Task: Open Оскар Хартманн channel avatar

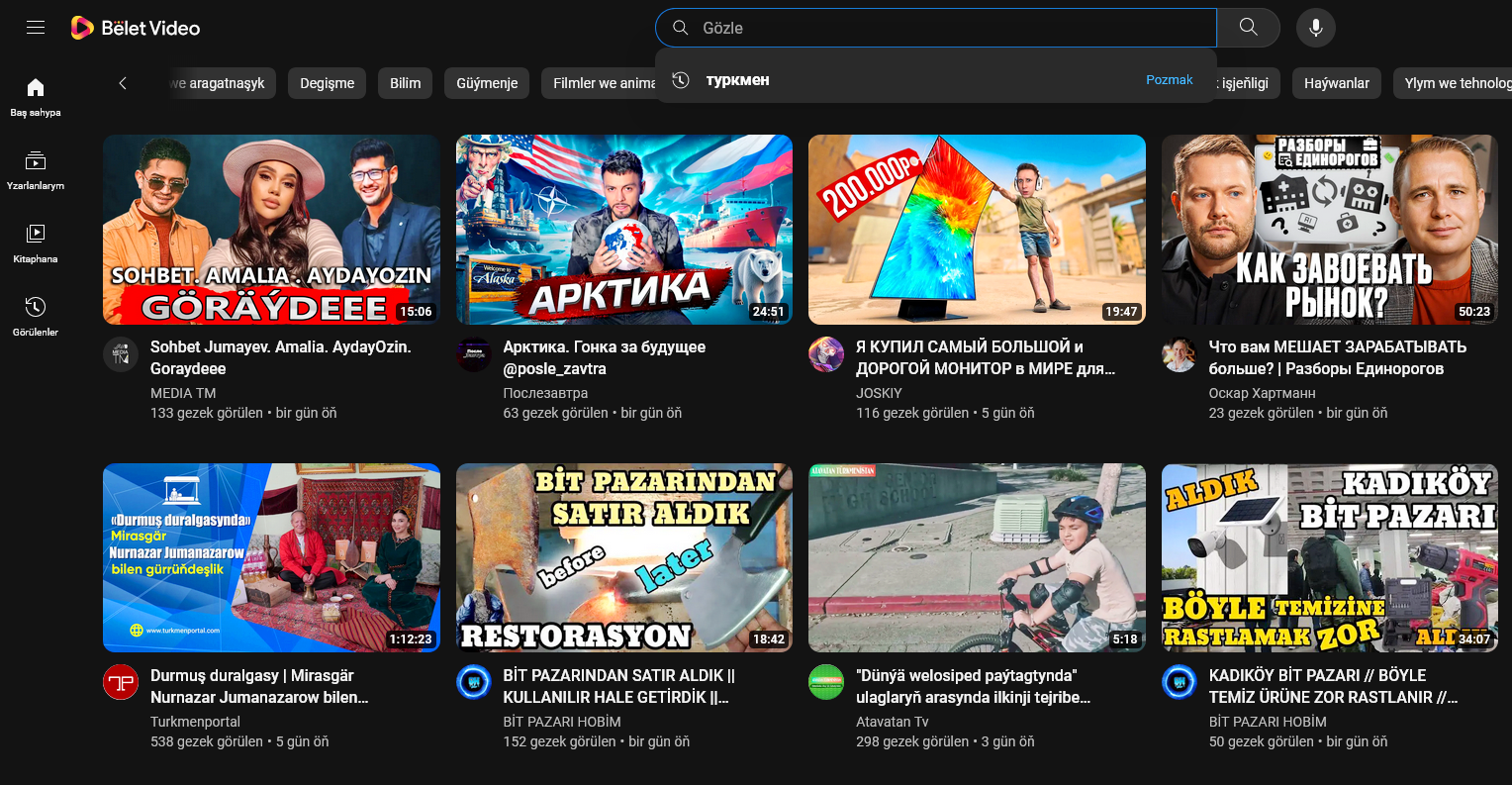Action: tap(1180, 354)
